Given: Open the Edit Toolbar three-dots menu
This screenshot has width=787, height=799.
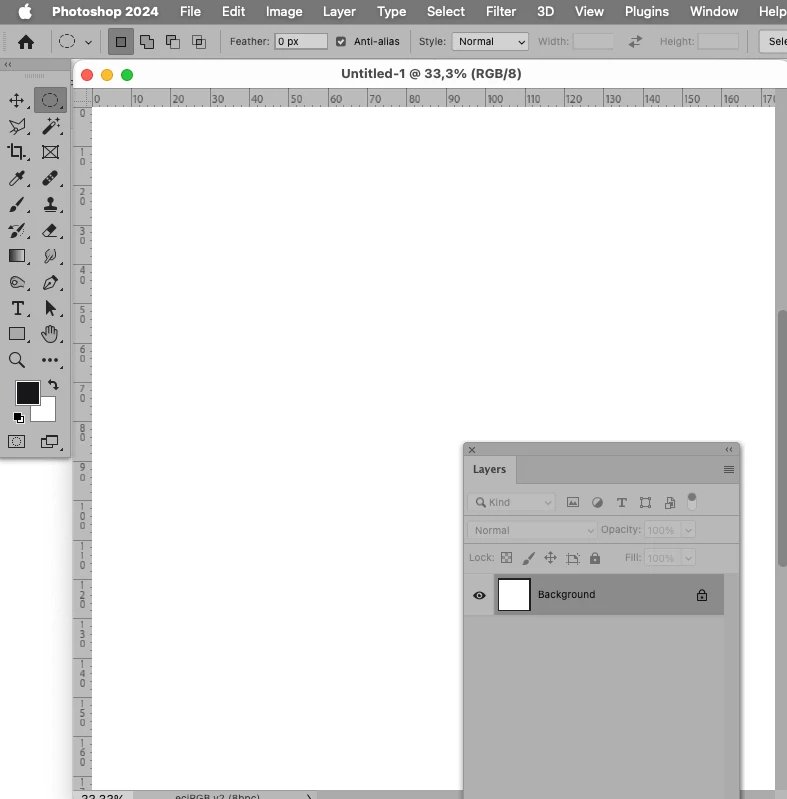Looking at the screenshot, I should (x=50, y=360).
